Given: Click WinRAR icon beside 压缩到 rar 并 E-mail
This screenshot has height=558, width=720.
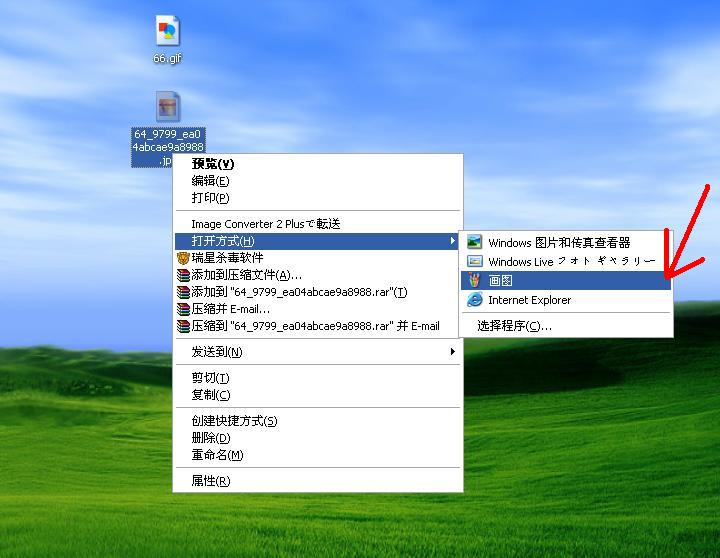Looking at the screenshot, I should tap(183, 326).
